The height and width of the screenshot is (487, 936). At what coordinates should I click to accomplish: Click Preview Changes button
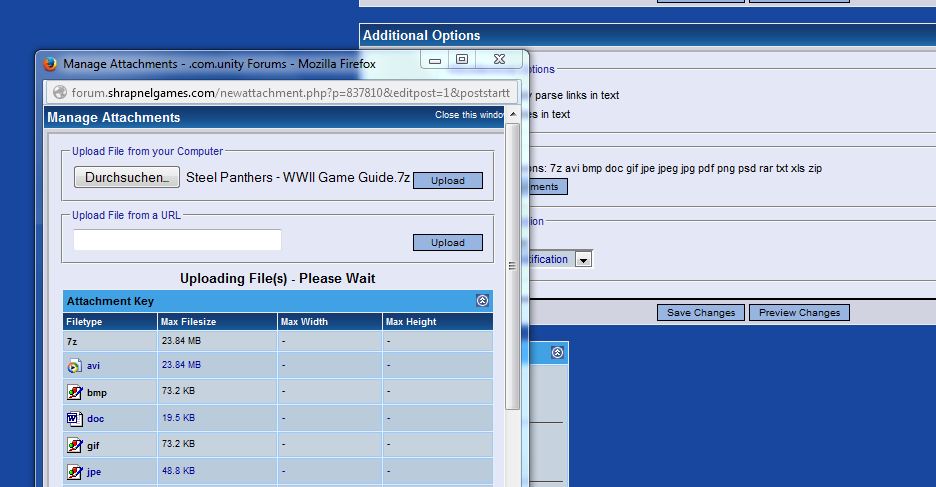799,313
